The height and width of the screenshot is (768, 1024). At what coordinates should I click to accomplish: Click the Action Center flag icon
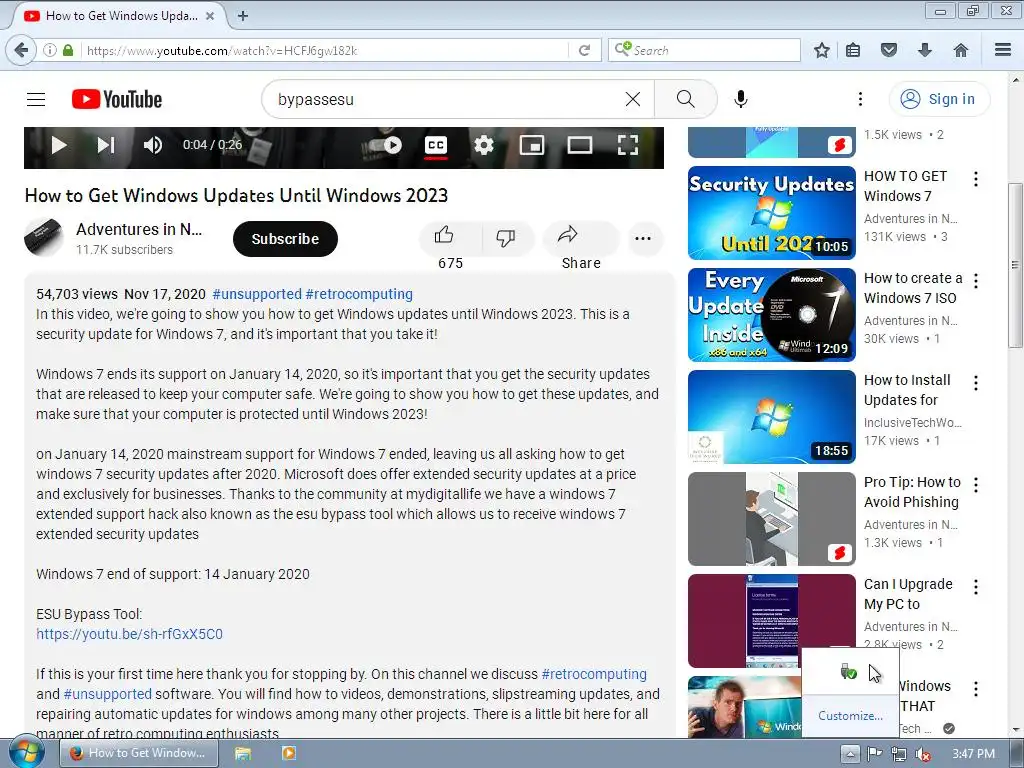874,754
